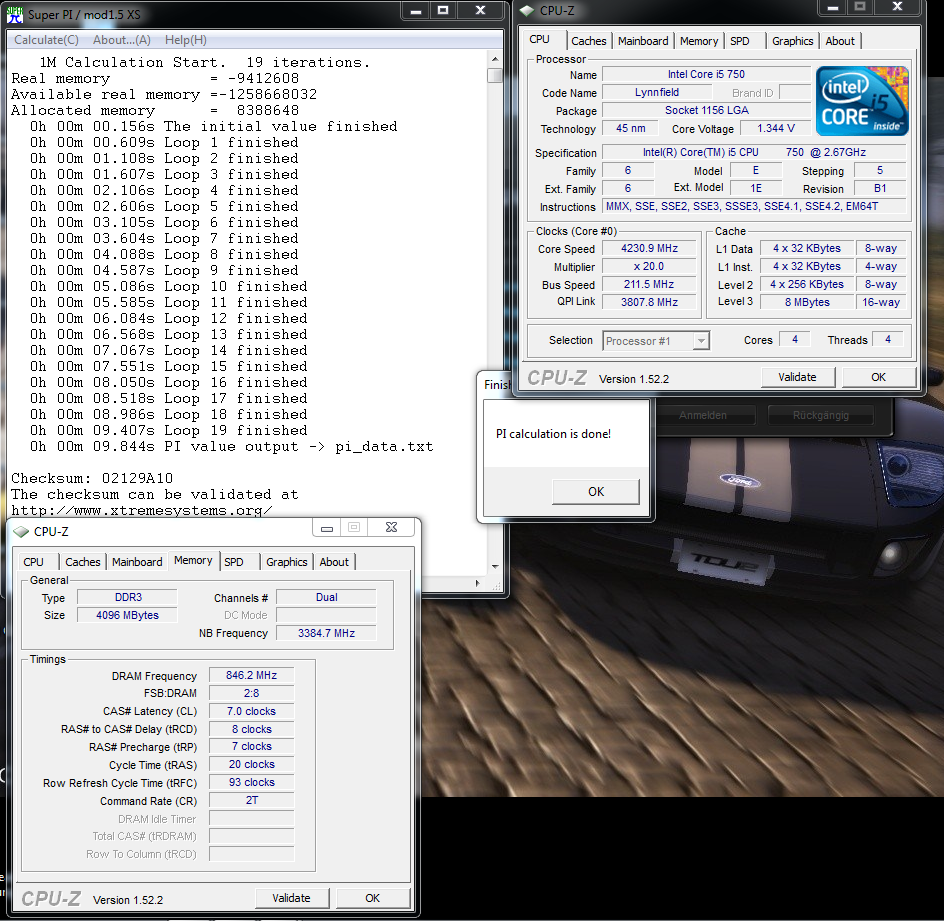Click the Intel Core i5 logo badge
Image resolution: width=944 pixels, height=921 pixels.
click(862, 101)
